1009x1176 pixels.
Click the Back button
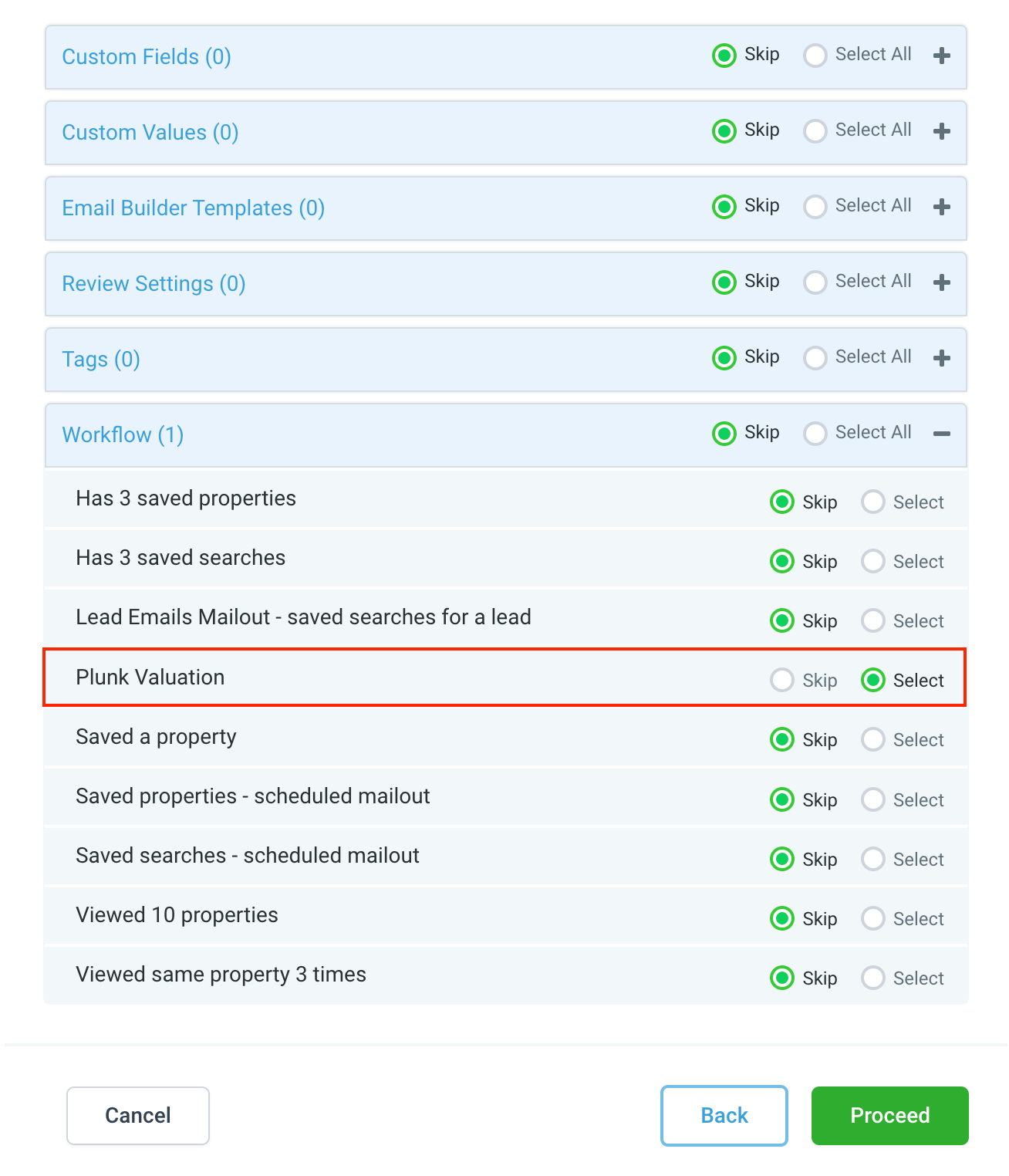pos(724,1115)
